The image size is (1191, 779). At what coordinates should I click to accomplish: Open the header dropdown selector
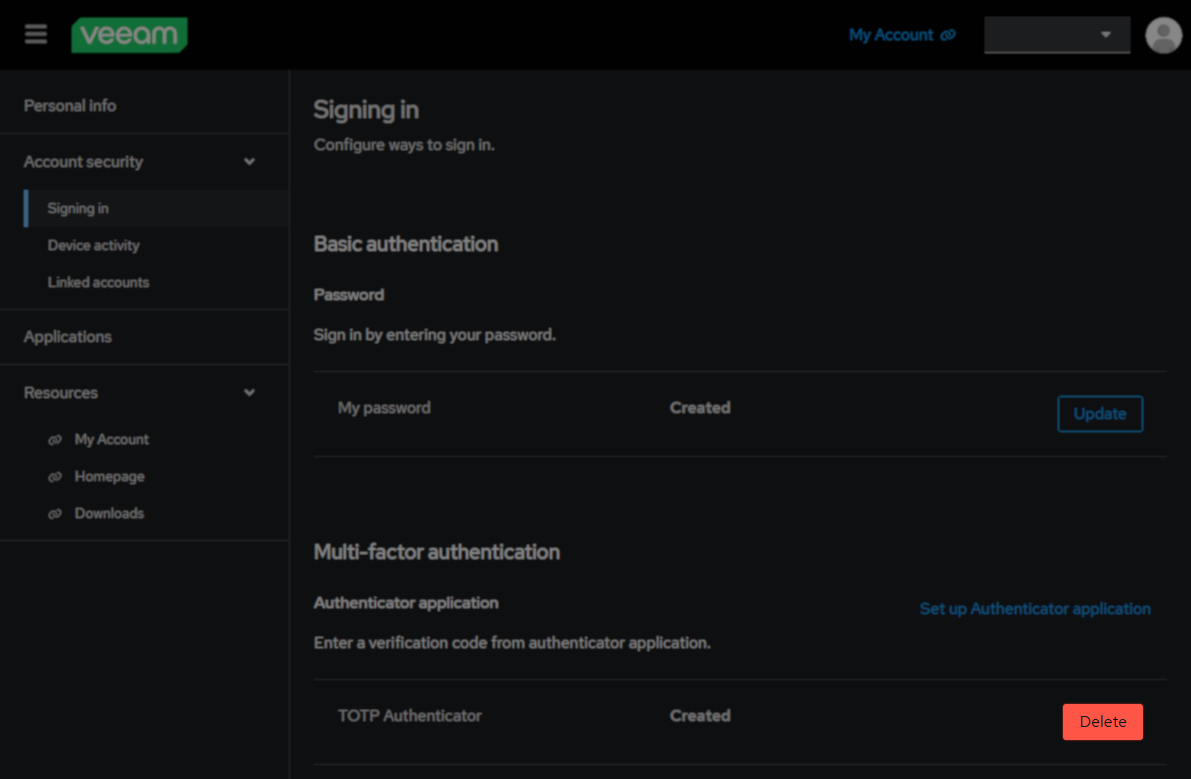coord(1057,35)
